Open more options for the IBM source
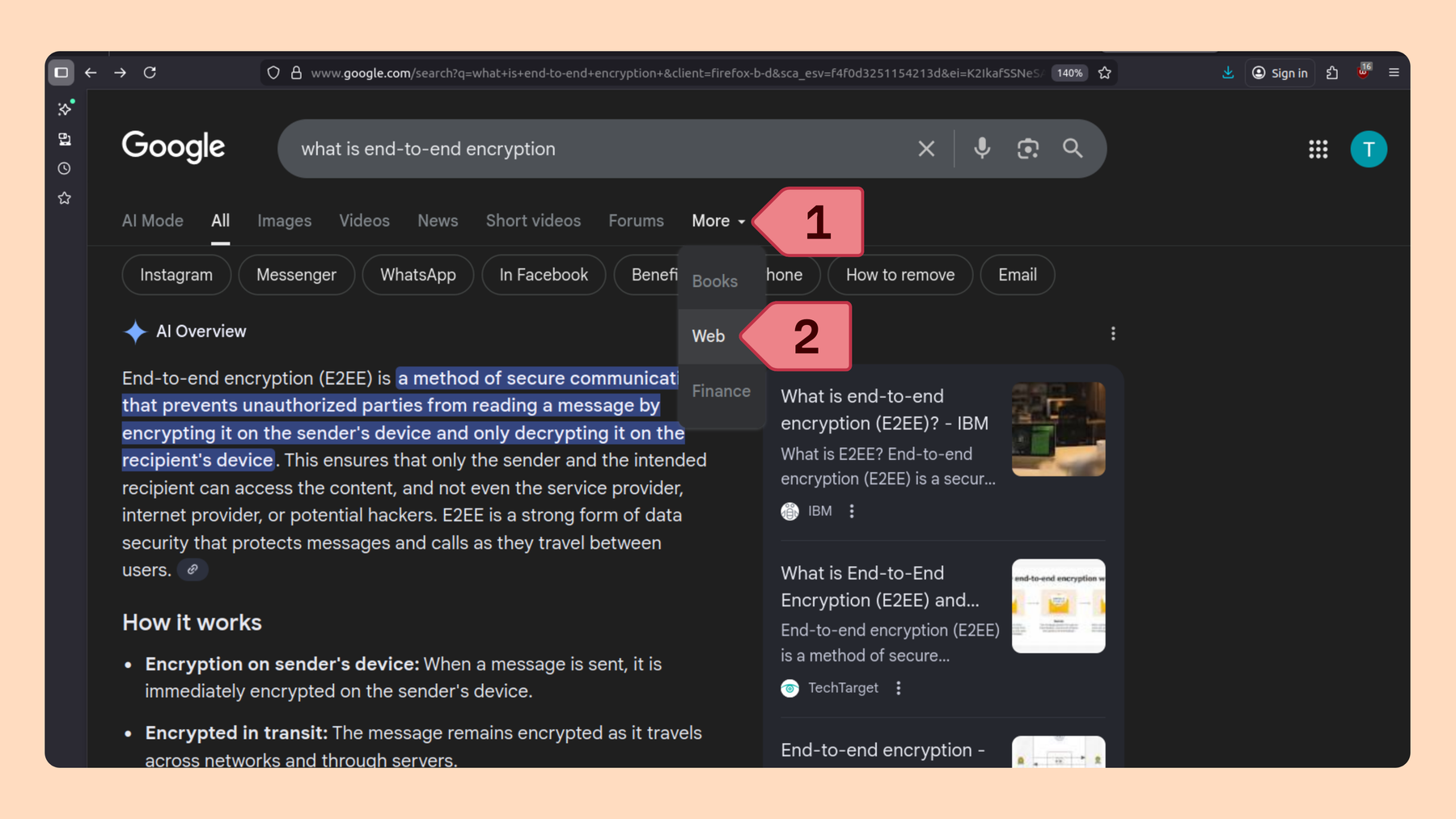 click(x=852, y=511)
